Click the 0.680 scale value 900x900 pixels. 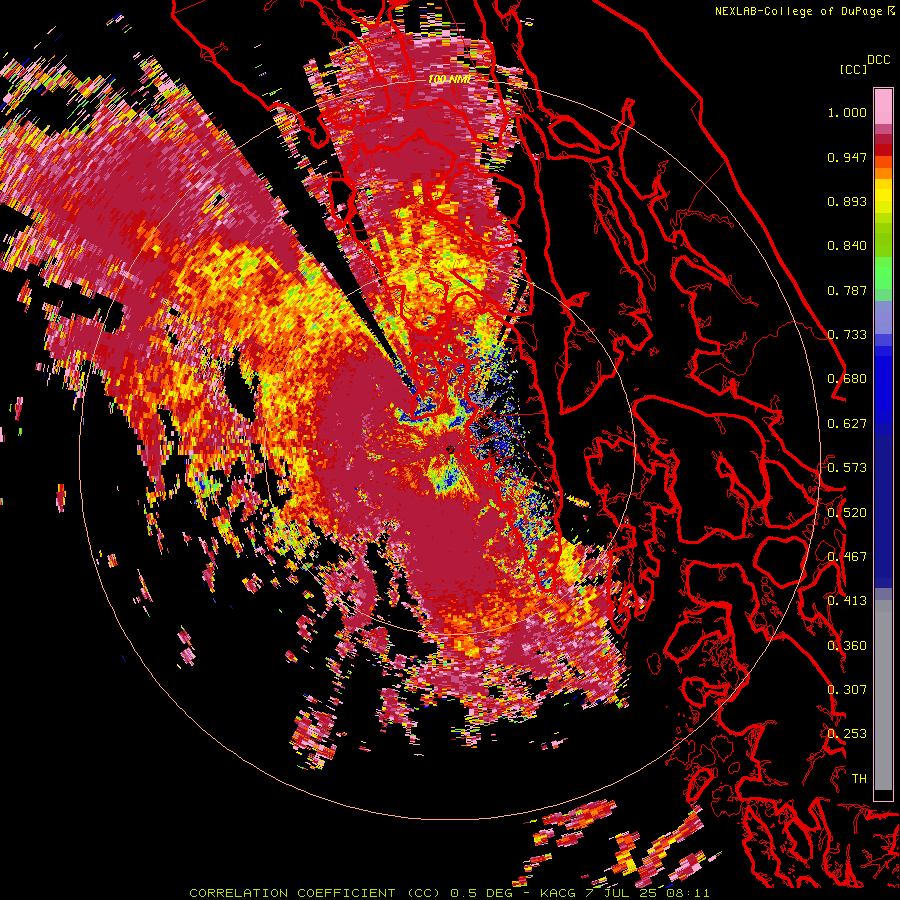pyautogui.click(x=847, y=379)
